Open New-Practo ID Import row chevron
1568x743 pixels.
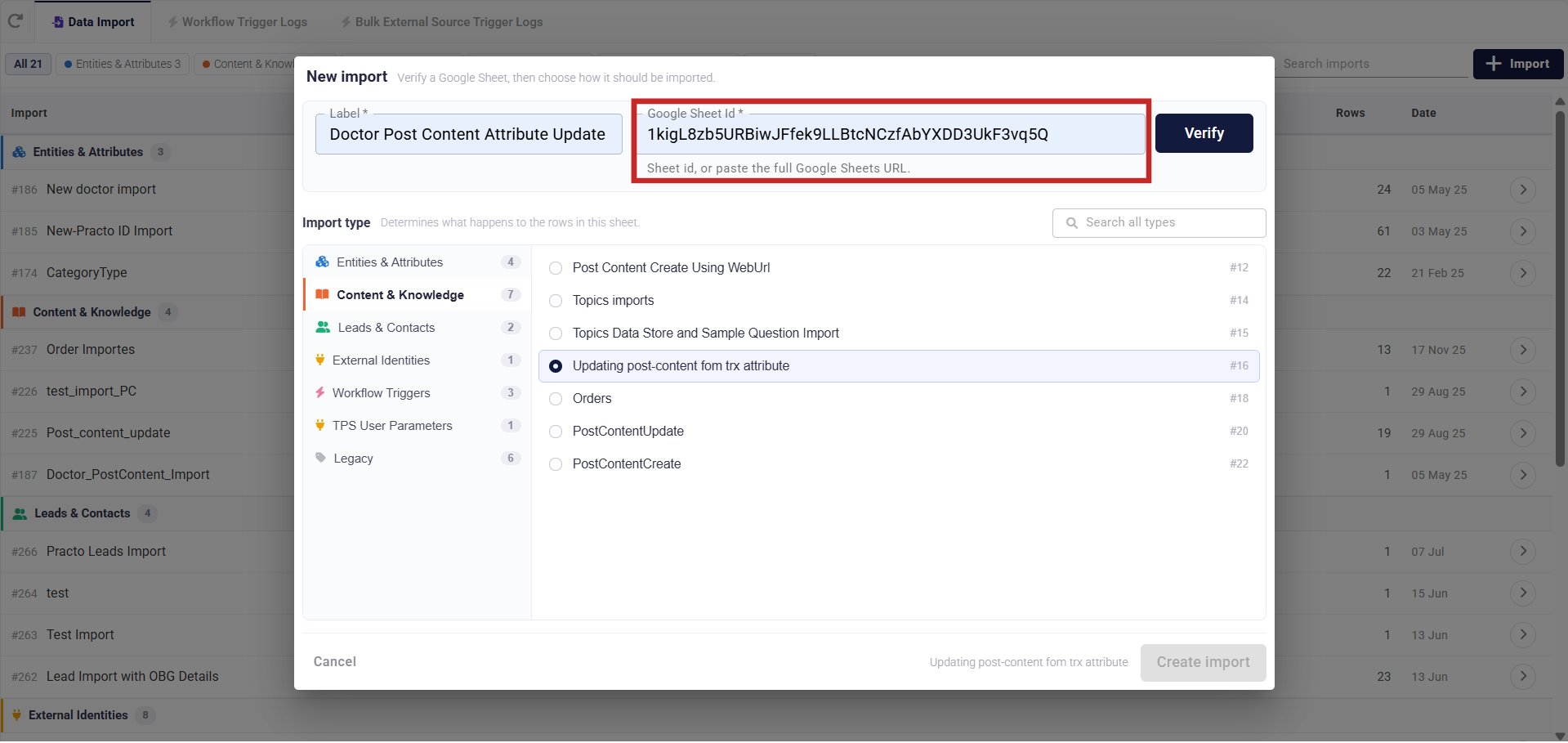click(x=1523, y=231)
